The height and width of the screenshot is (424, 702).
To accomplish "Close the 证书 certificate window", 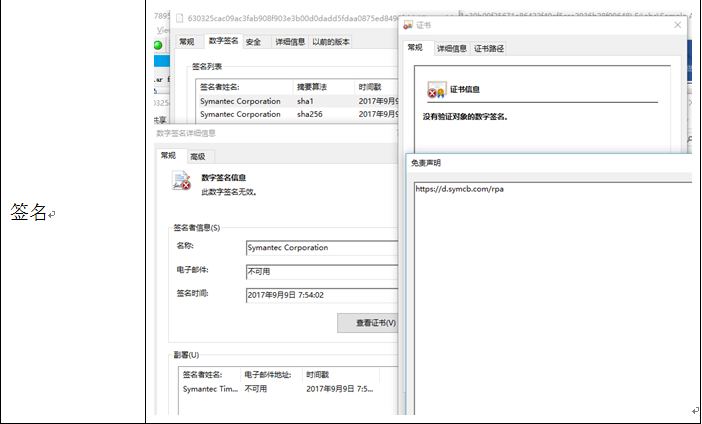I will click(x=678, y=25).
